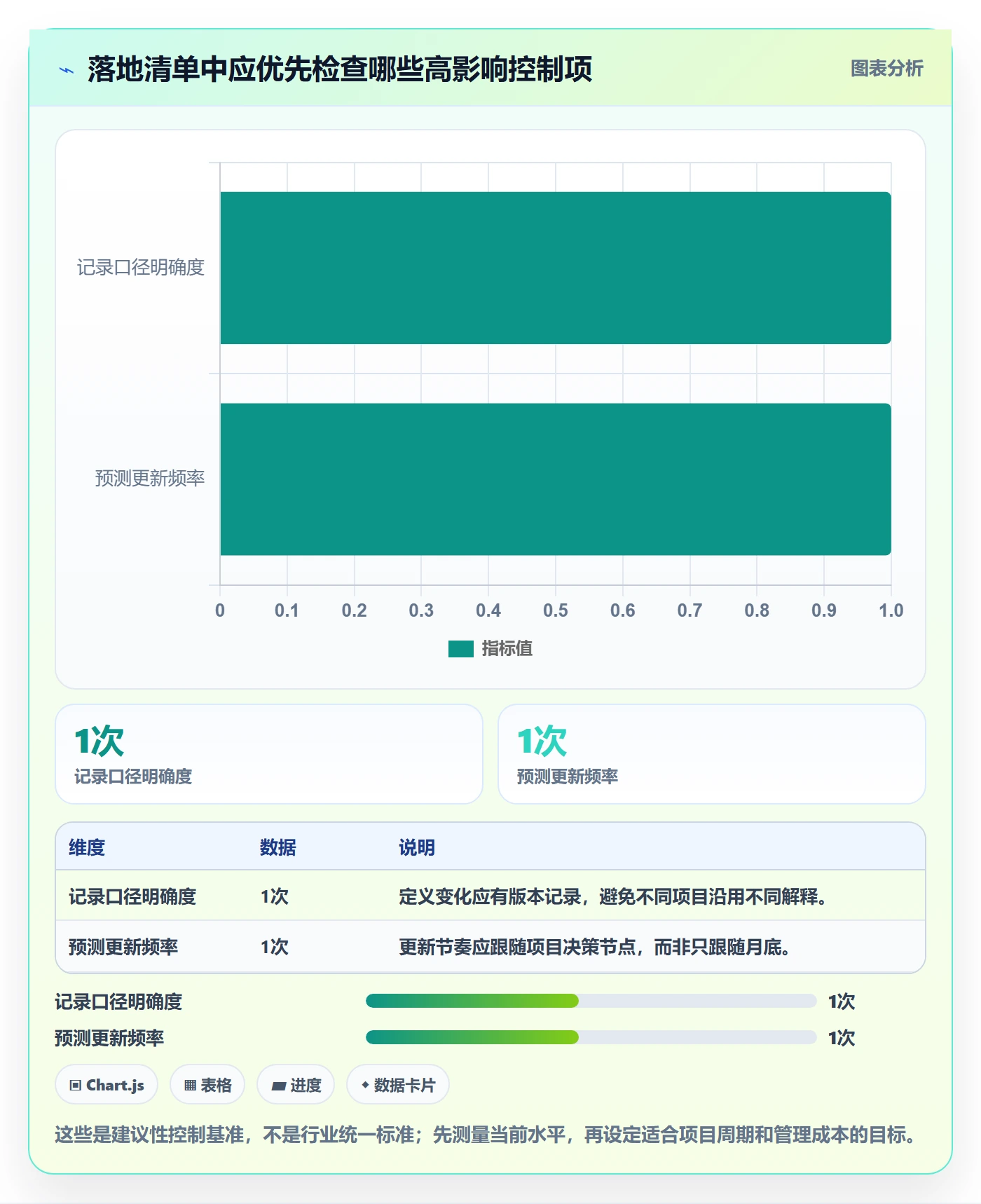
Task: Click the 图表分析 label in the header
Action: [x=886, y=68]
